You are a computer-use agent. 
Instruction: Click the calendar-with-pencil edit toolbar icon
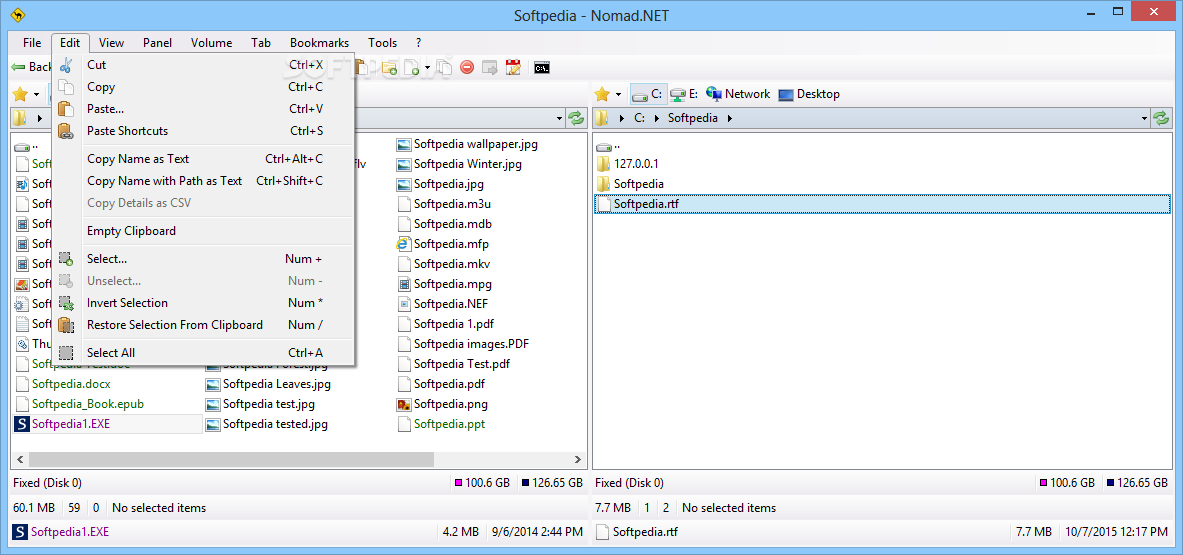click(513, 68)
